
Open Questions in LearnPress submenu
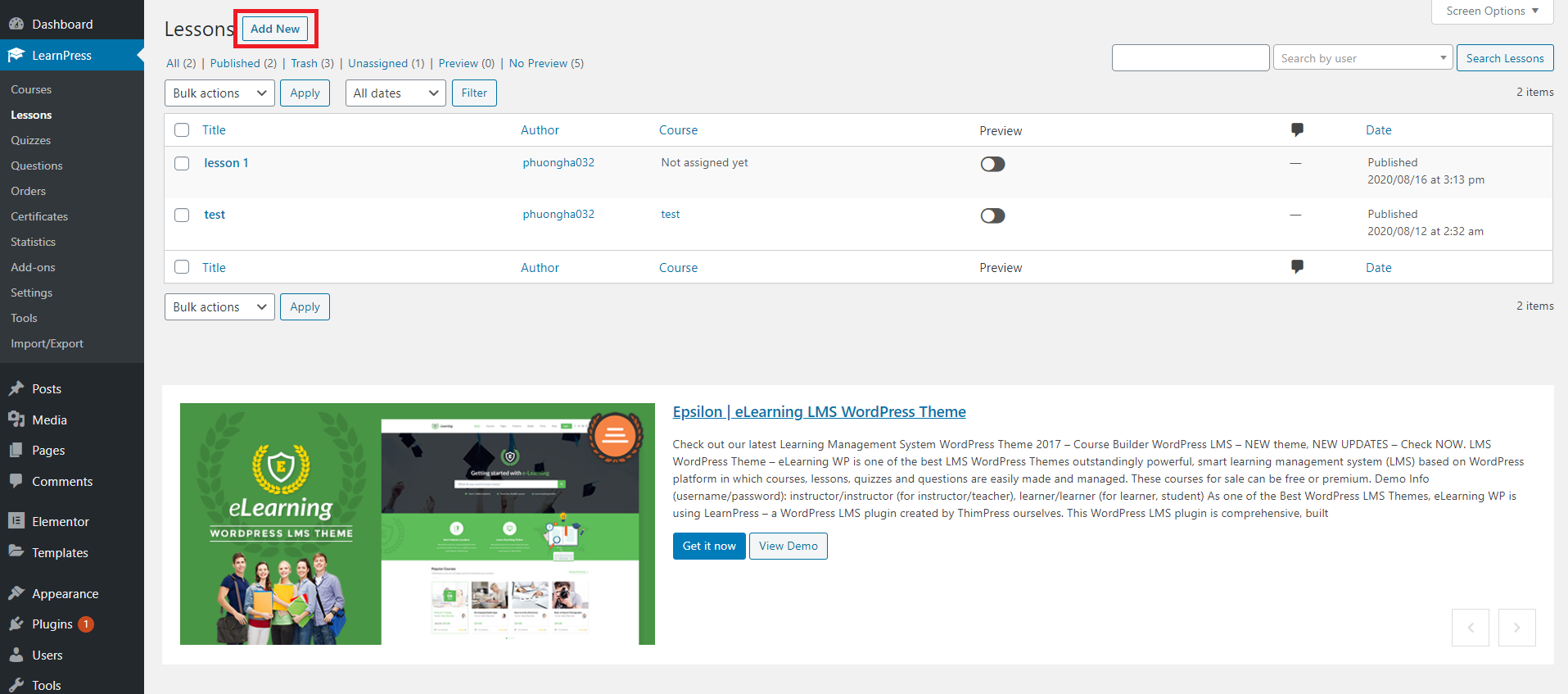click(37, 166)
